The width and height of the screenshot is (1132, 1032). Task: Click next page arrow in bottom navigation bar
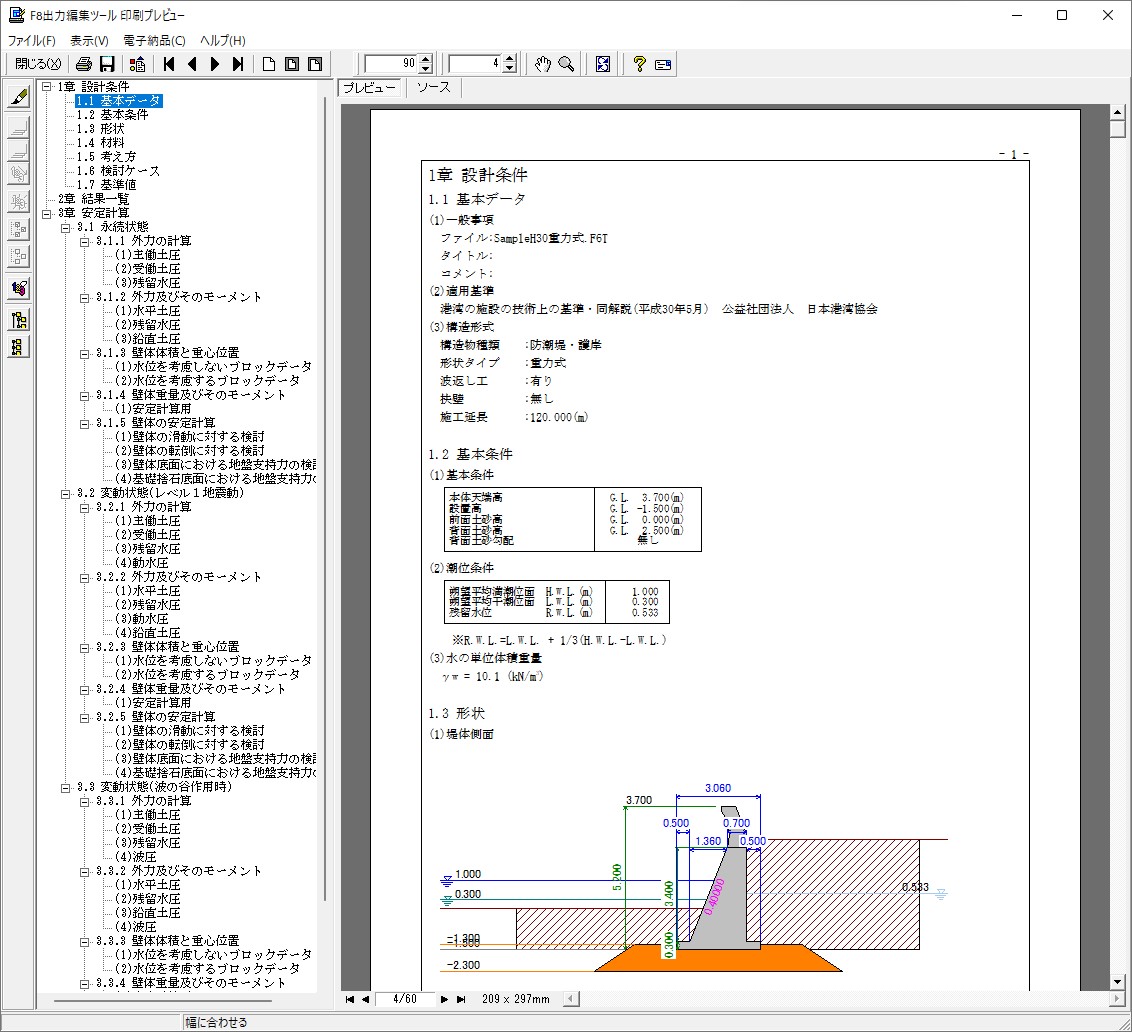click(x=444, y=1000)
